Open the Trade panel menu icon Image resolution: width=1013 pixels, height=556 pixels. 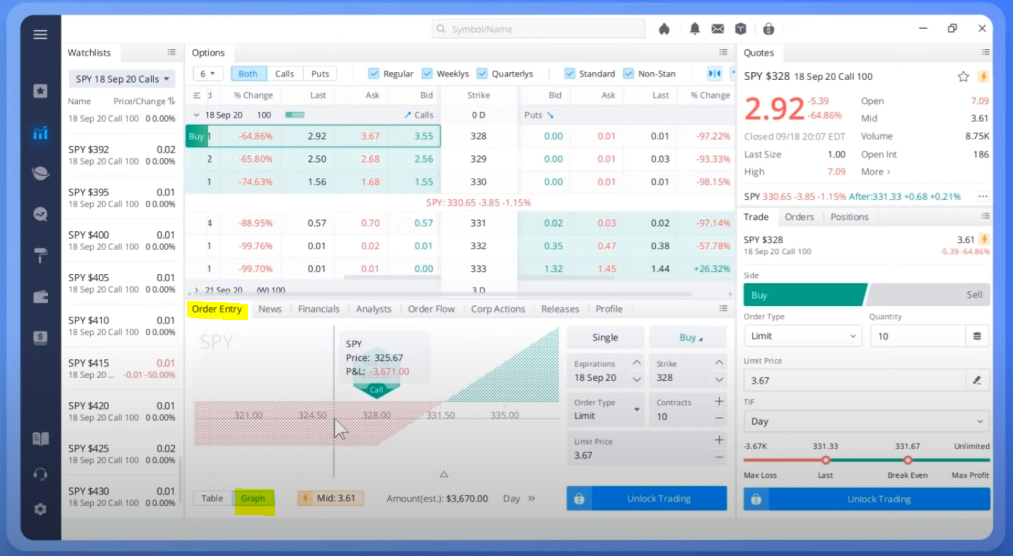(x=985, y=216)
